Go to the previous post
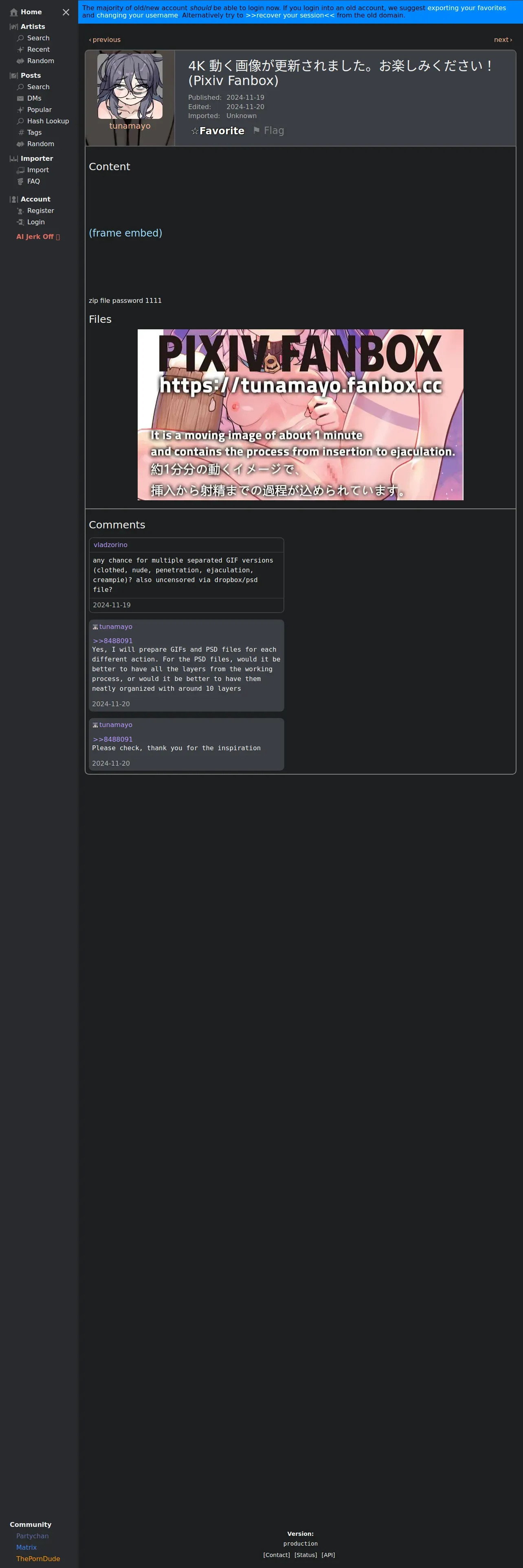 pyautogui.click(x=105, y=39)
